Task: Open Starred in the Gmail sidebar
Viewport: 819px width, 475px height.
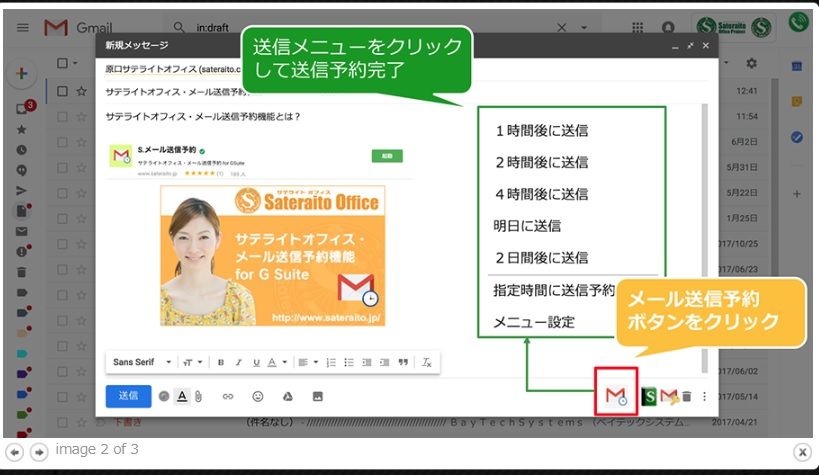Action: click(x=21, y=130)
